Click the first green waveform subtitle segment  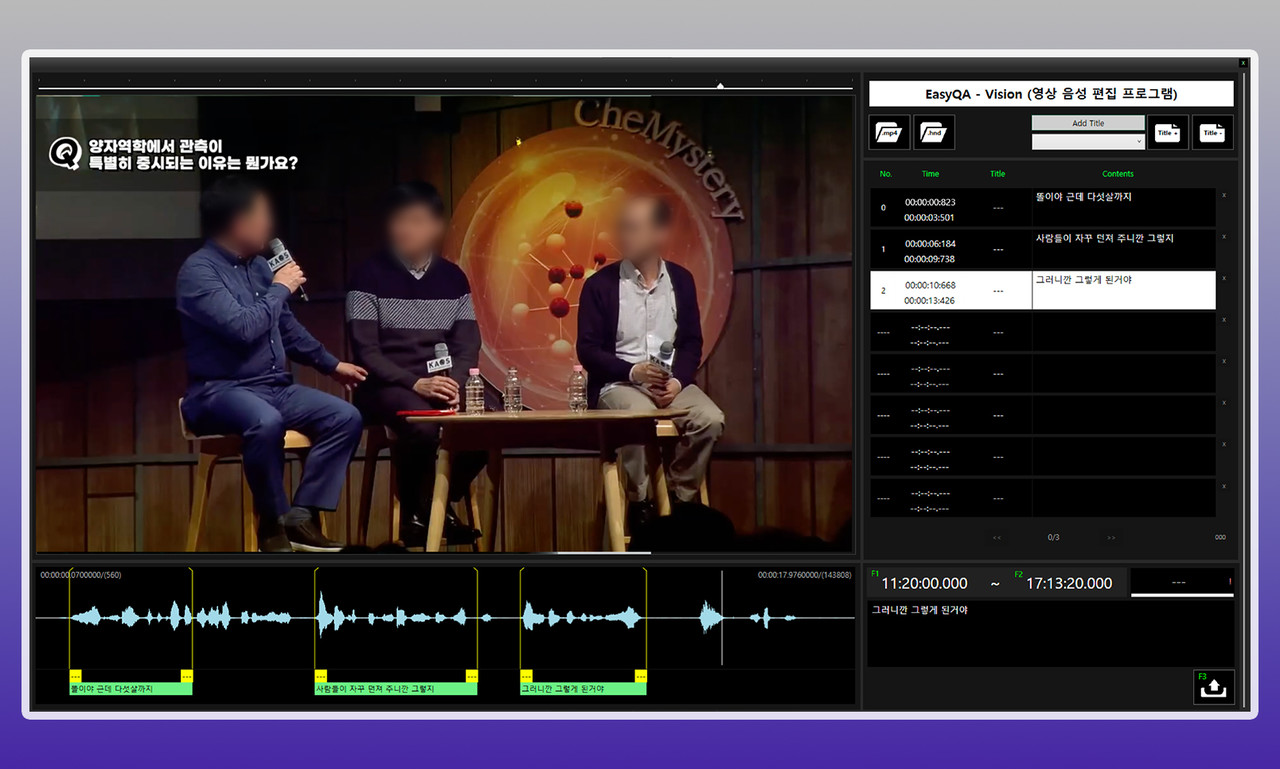130,689
